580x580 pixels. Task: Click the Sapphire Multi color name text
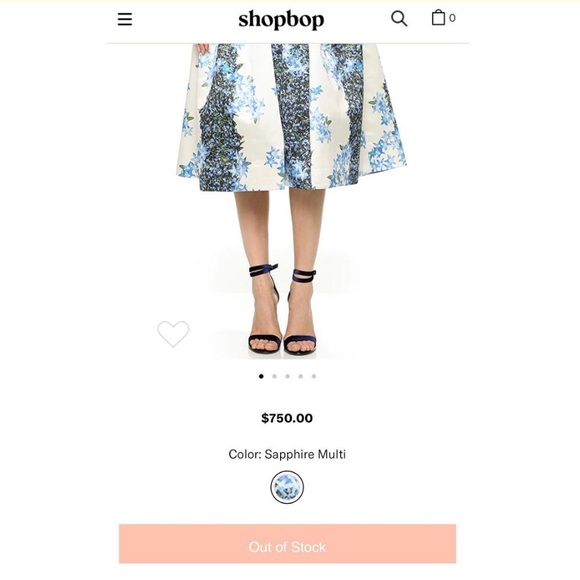(x=305, y=454)
